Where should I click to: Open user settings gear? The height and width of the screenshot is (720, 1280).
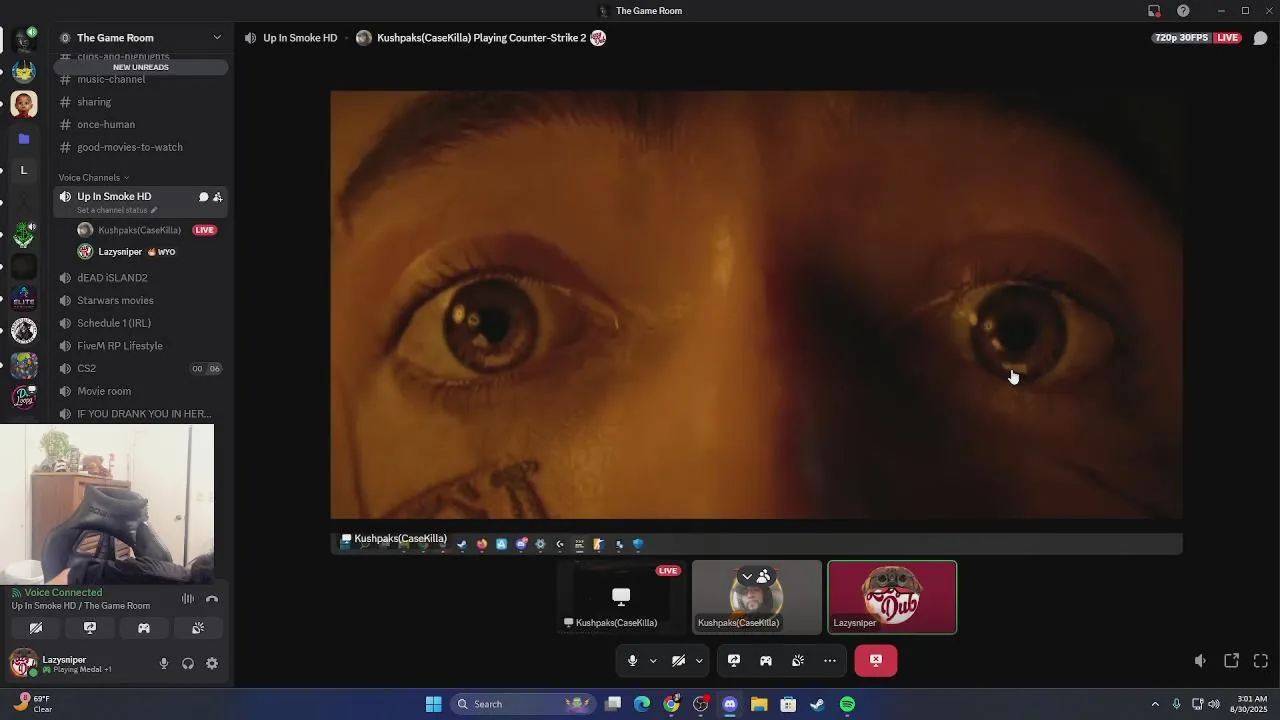pyautogui.click(x=212, y=664)
